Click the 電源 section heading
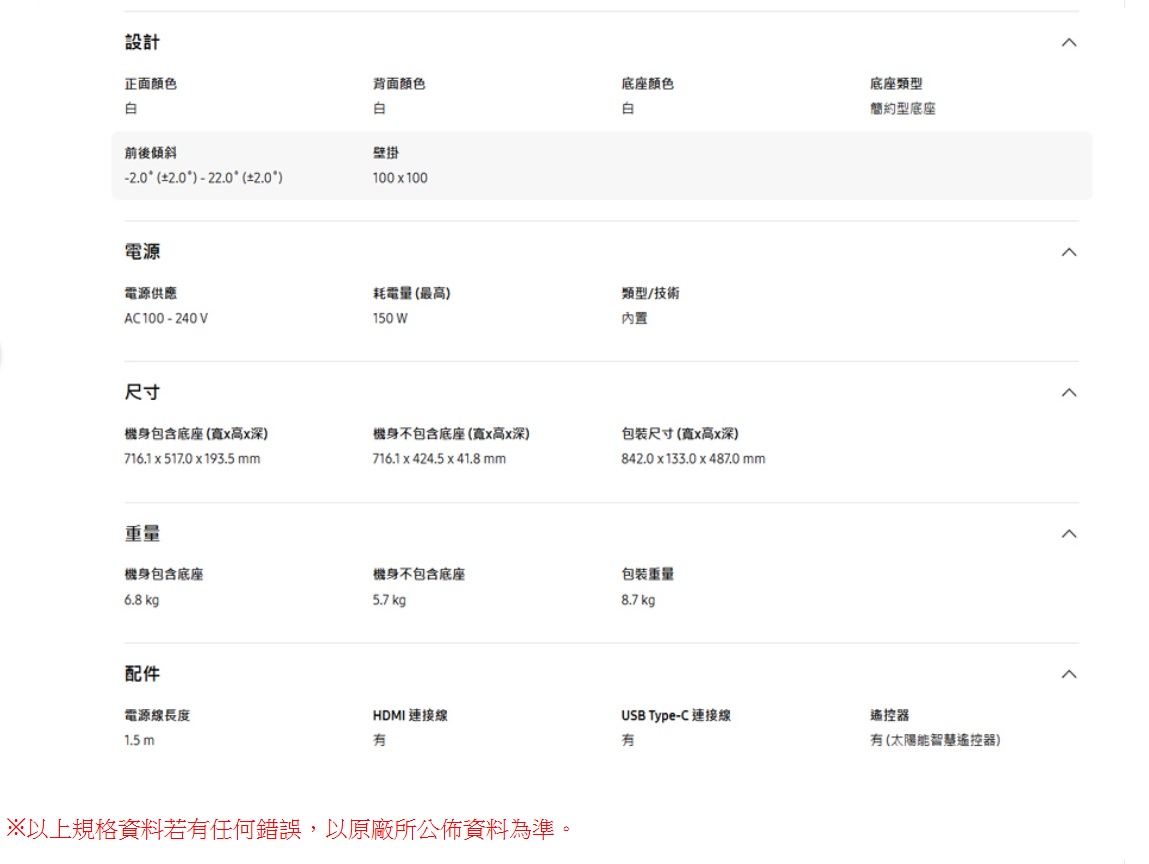The image size is (1149, 864). tap(142, 252)
